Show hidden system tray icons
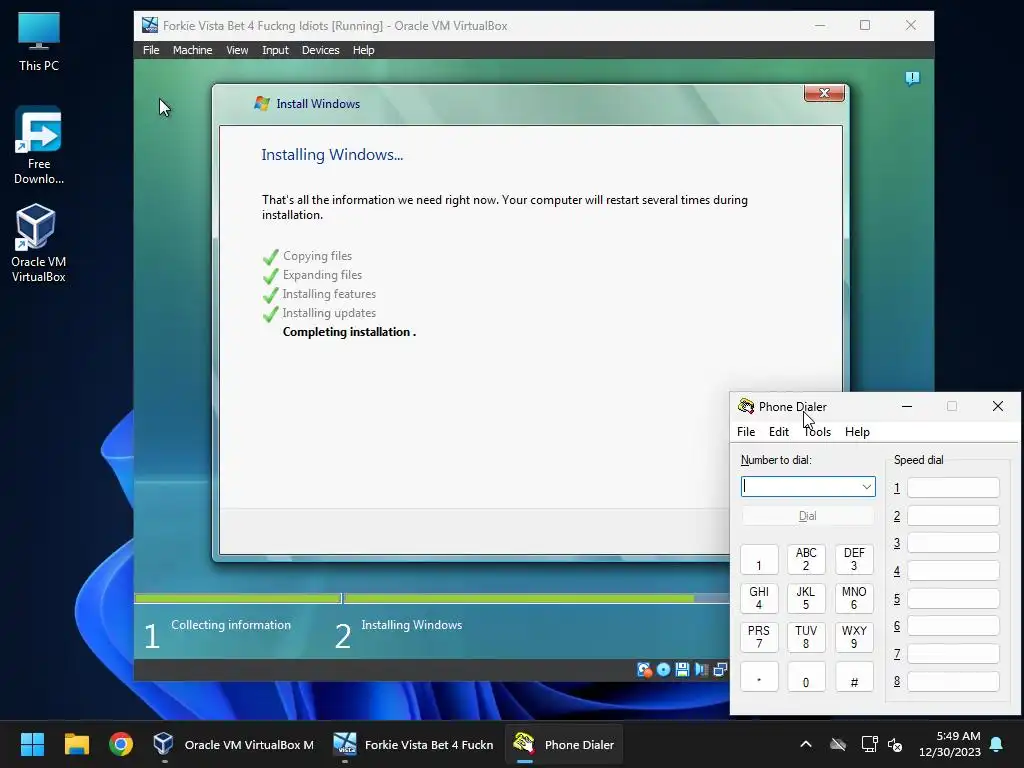The image size is (1024, 768). coord(806,744)
